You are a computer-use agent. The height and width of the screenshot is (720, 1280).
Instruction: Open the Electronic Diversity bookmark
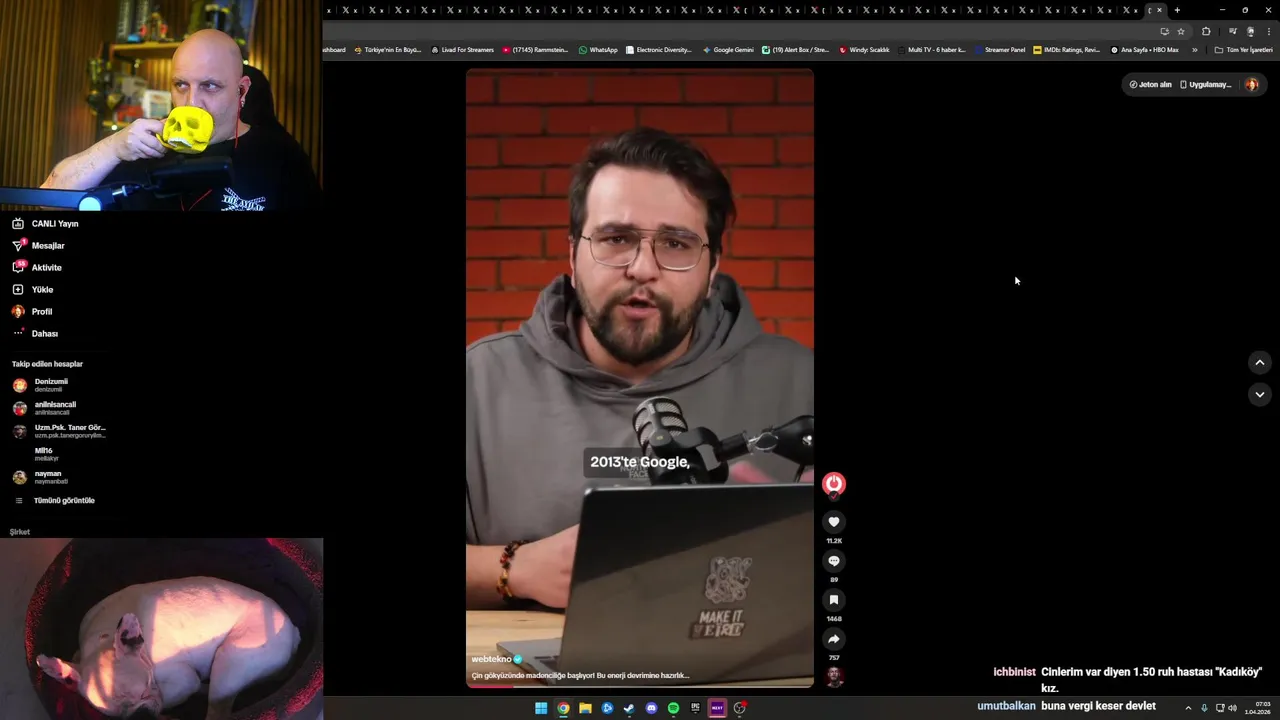[x=659, y=50]
